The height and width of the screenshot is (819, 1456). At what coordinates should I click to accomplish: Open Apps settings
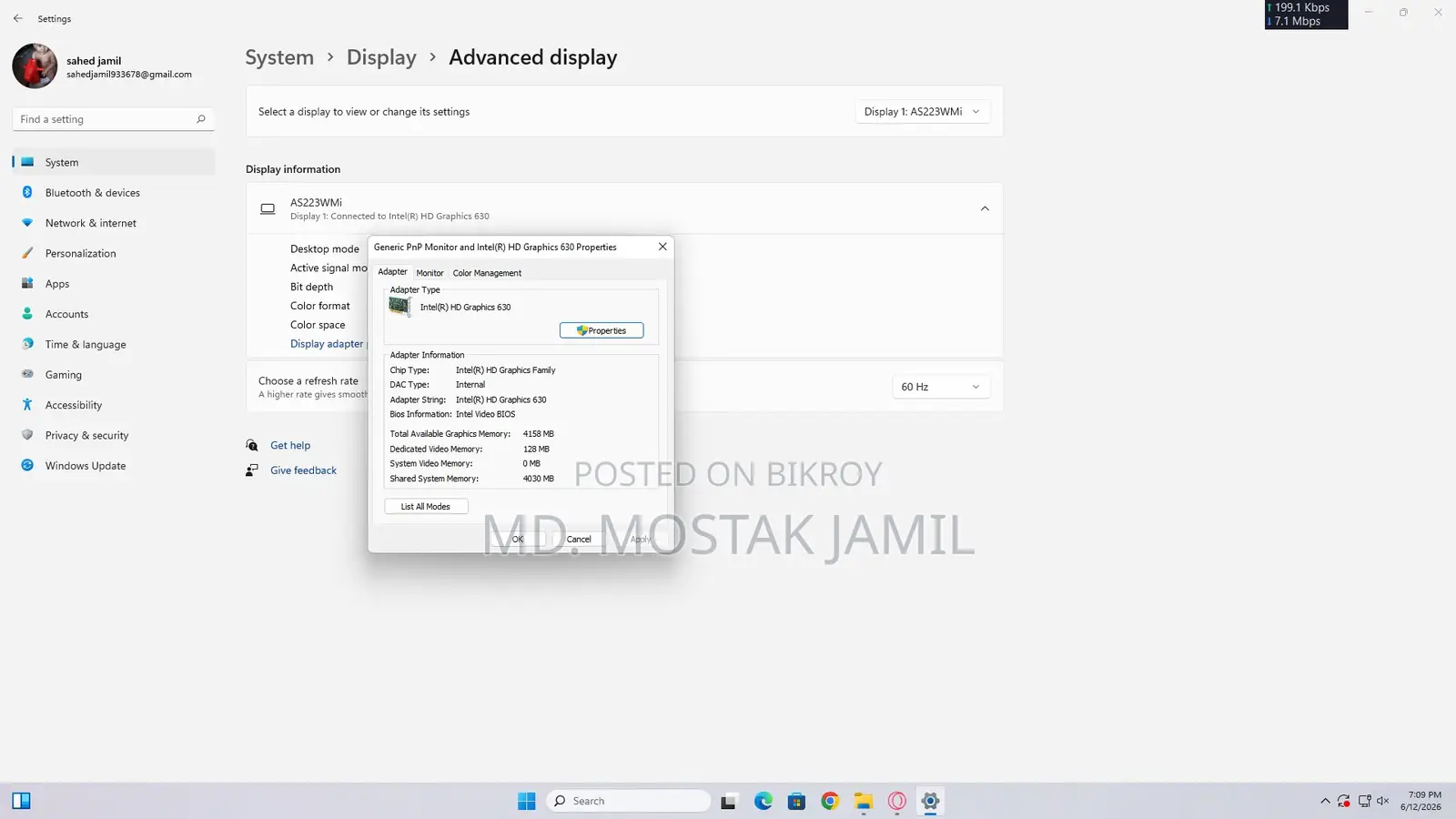pos(114,284)
